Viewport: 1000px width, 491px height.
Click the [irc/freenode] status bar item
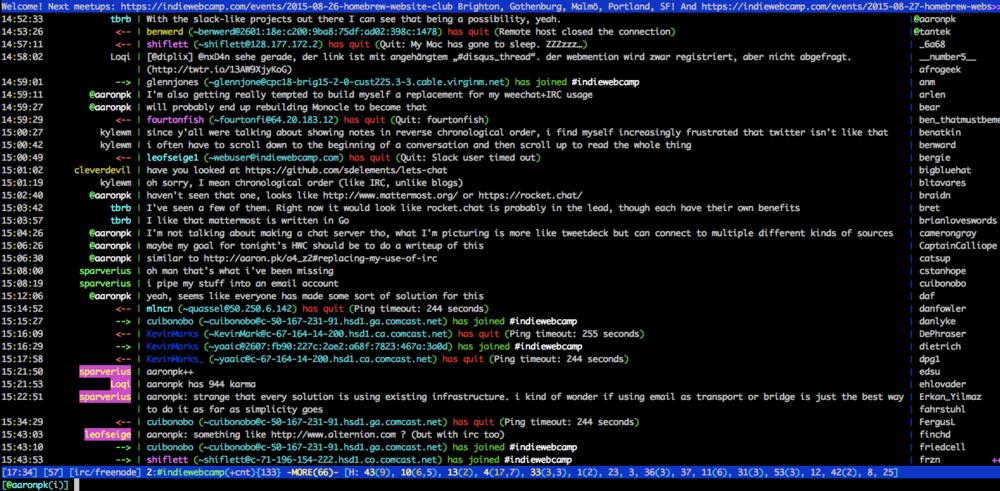point(97,472)
